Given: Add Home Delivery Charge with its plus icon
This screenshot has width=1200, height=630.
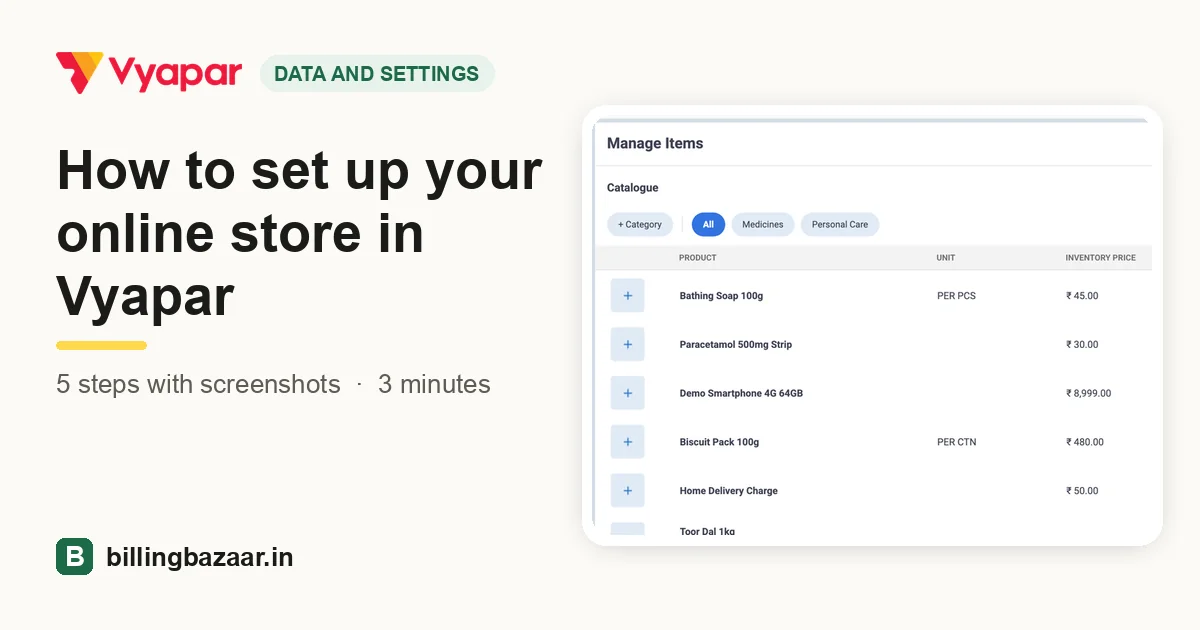Looking at the screenshot, I should click(628, 491).
